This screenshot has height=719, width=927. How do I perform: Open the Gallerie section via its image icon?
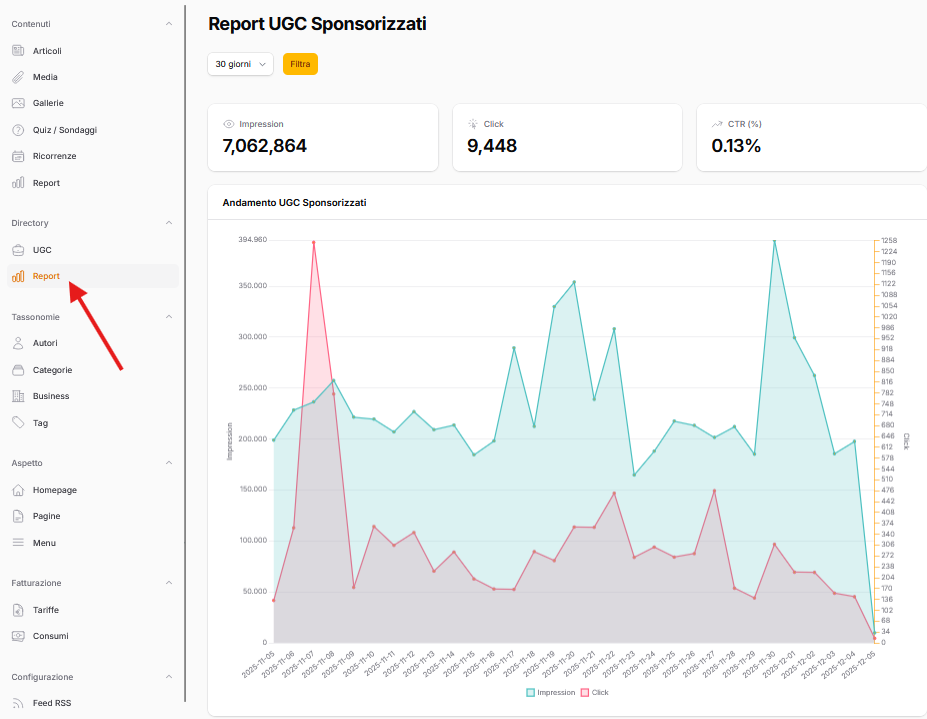point(18,103)
